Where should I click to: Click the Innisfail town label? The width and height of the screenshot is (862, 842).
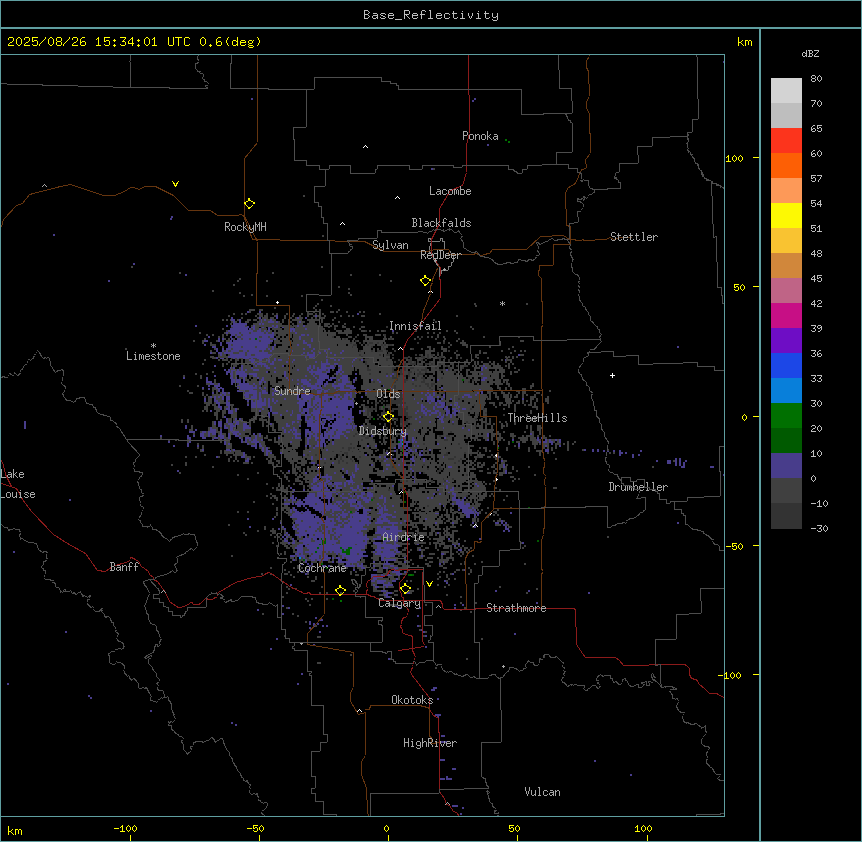pyautogui.click(x=415, y=326)
